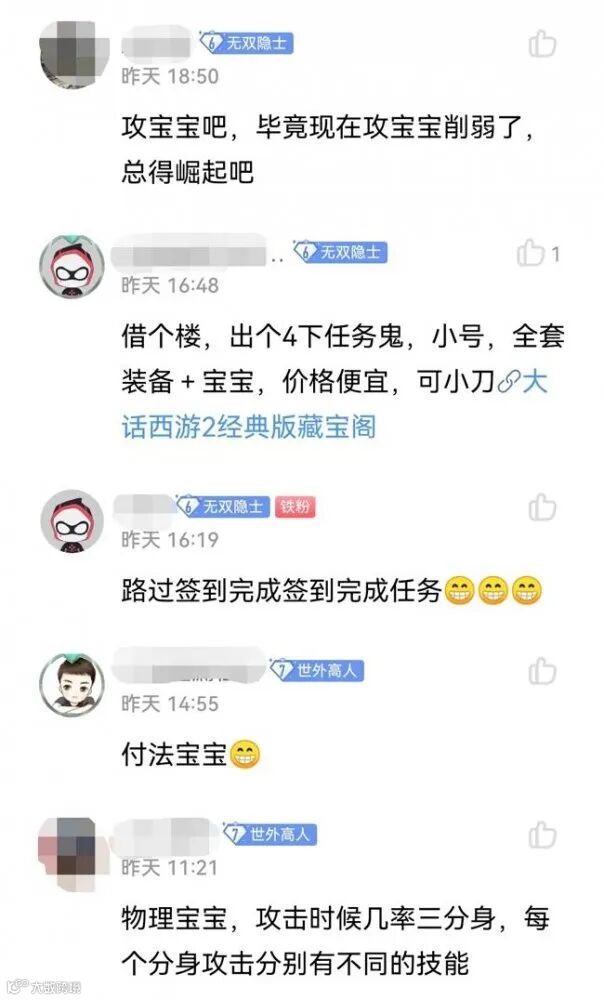Image resolution: width=604 pixels, height=1000 pixels.
Task: Tap the 无双隐士 badge on the 16:48 comment
Action: [340, 252]
